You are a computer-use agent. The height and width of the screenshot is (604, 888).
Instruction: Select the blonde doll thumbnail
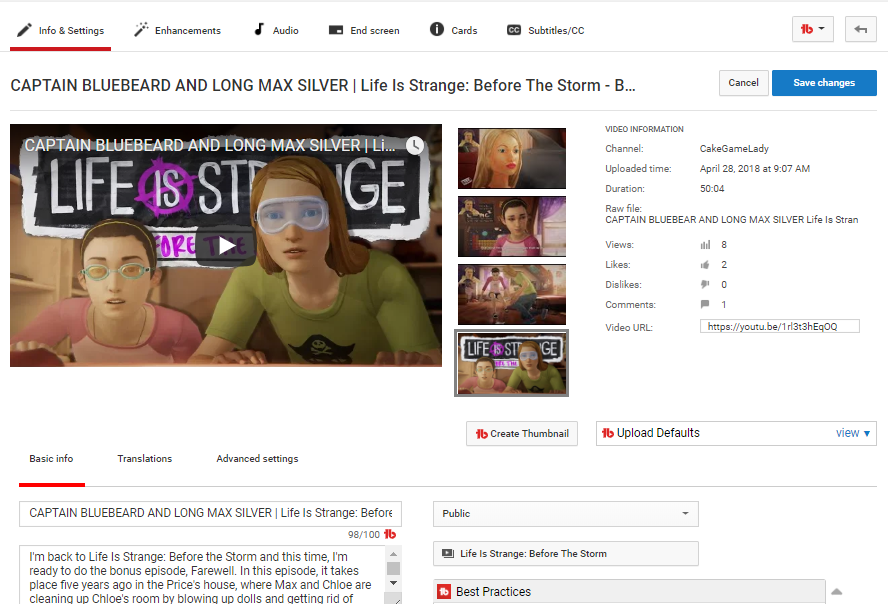(x=512, y=159)
